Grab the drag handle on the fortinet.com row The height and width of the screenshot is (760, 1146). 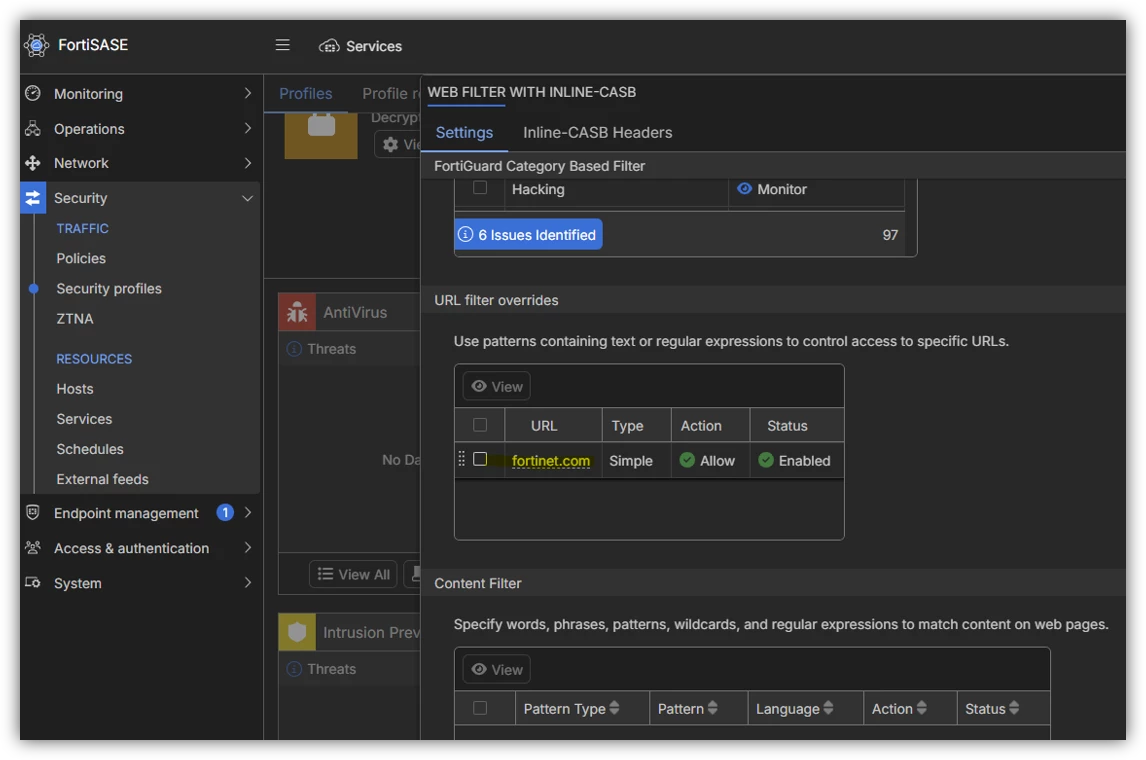tap(461, 459)
